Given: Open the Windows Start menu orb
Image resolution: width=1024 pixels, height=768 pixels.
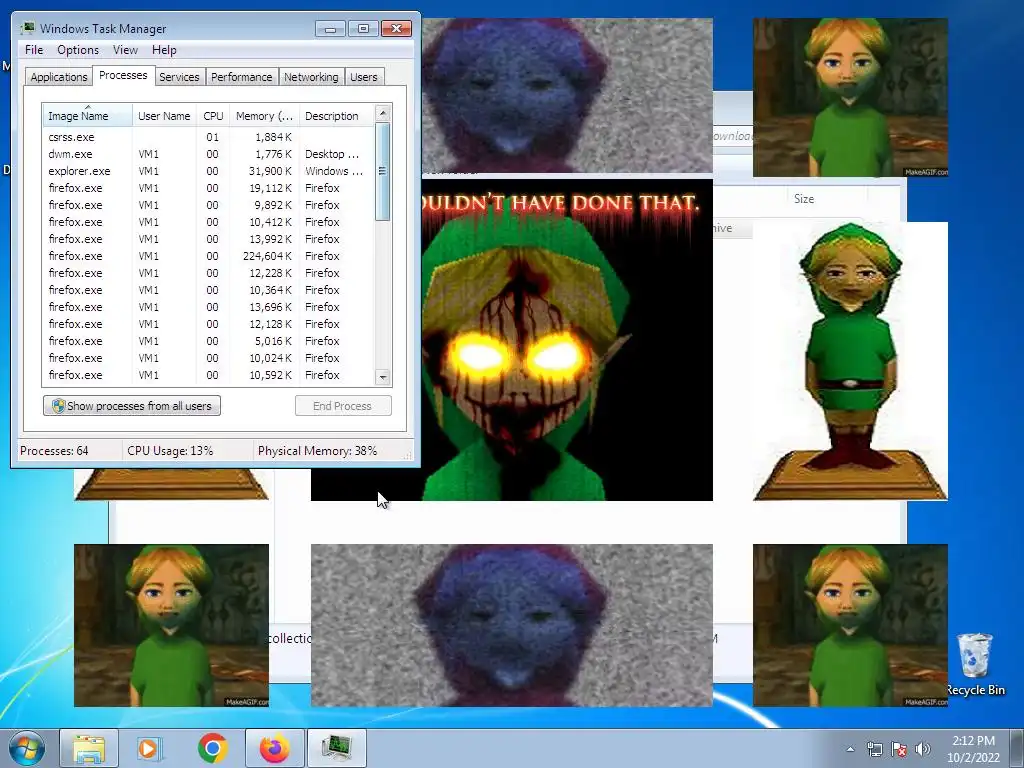Looking at the screenshot, I should pos(25,748).
